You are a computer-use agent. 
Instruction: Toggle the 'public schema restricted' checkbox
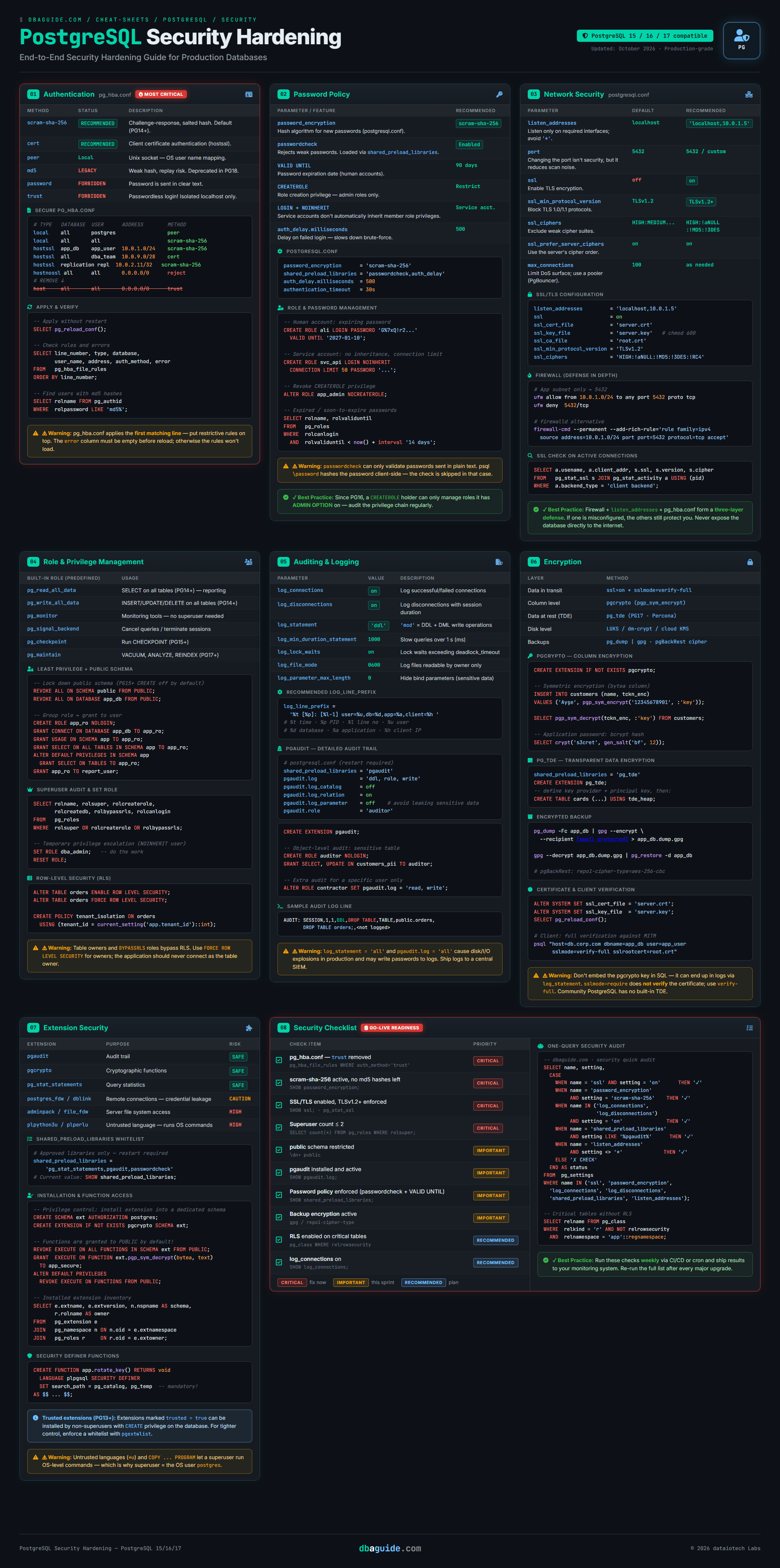coord(279,1150)
